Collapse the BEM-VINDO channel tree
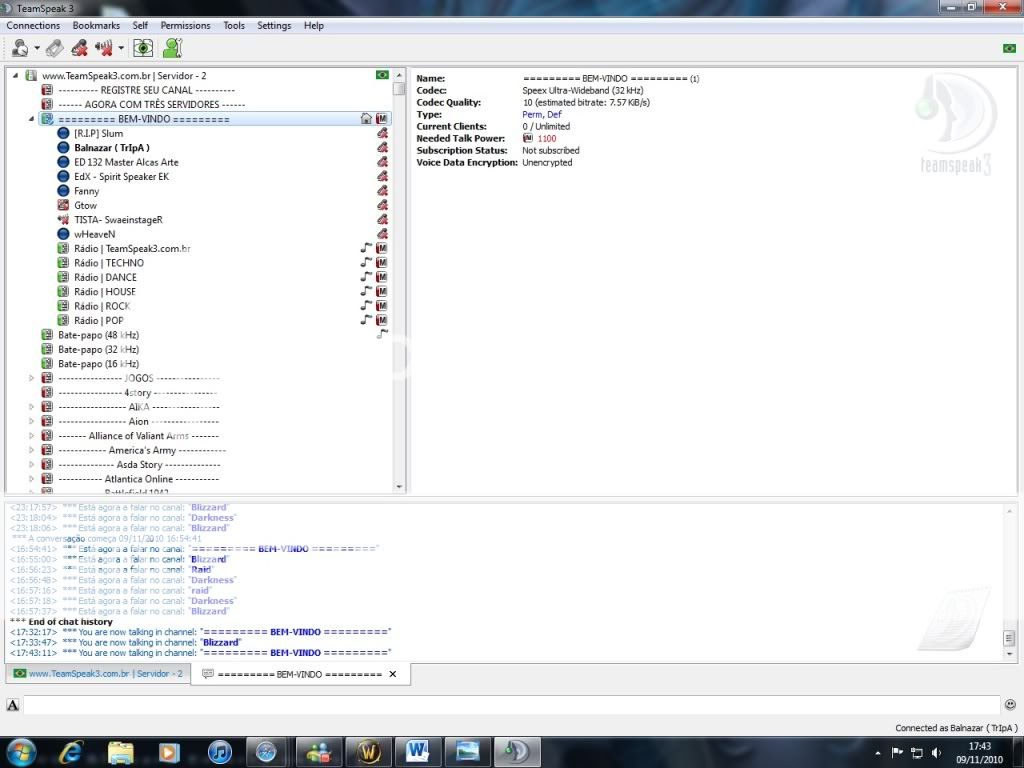 (x=31, y=119)
